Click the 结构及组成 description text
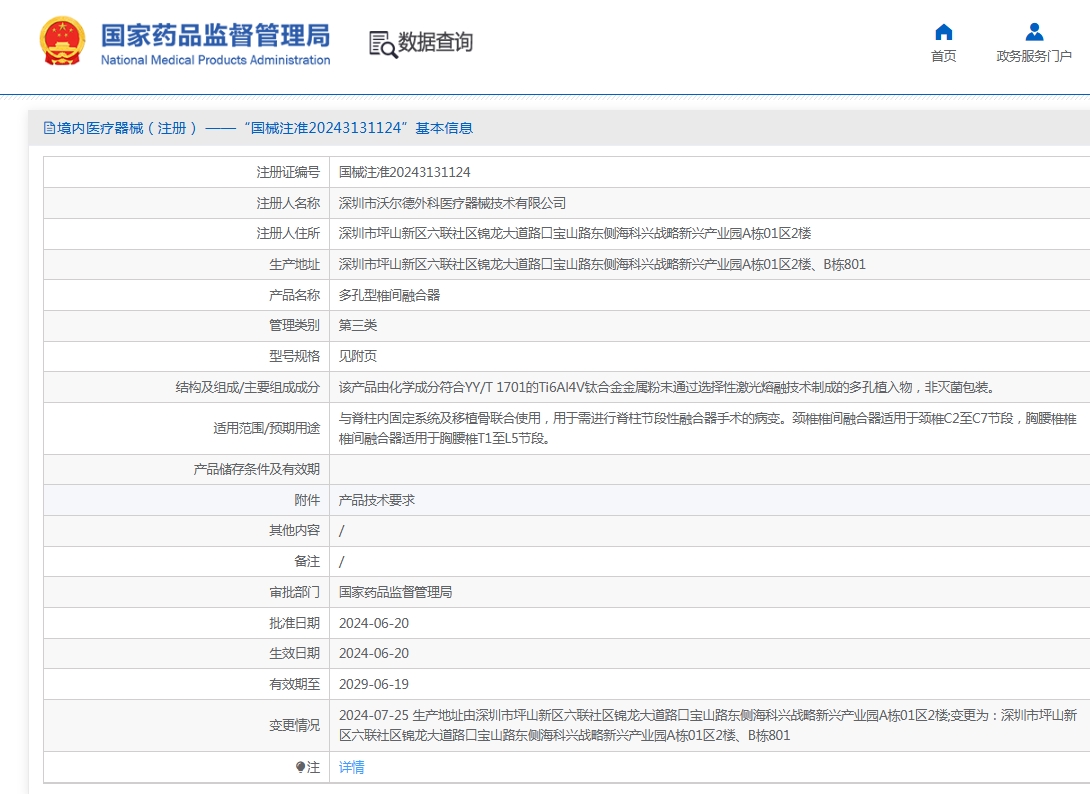This screenshot has height=794, width=1090. [x=669, y=387]
